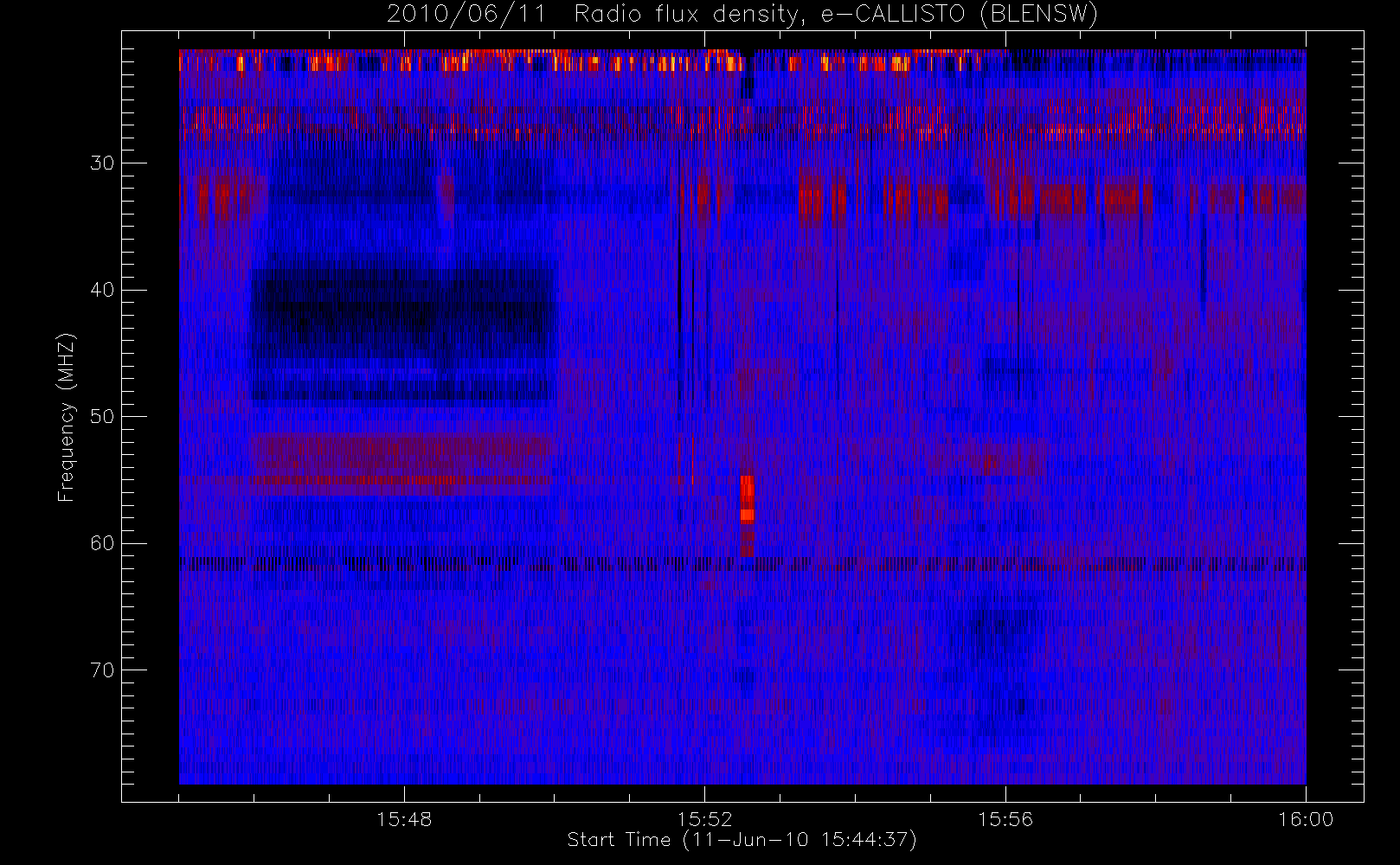
Task: Click the 60 frequency tick label
Action: click(x=102, y=543)
